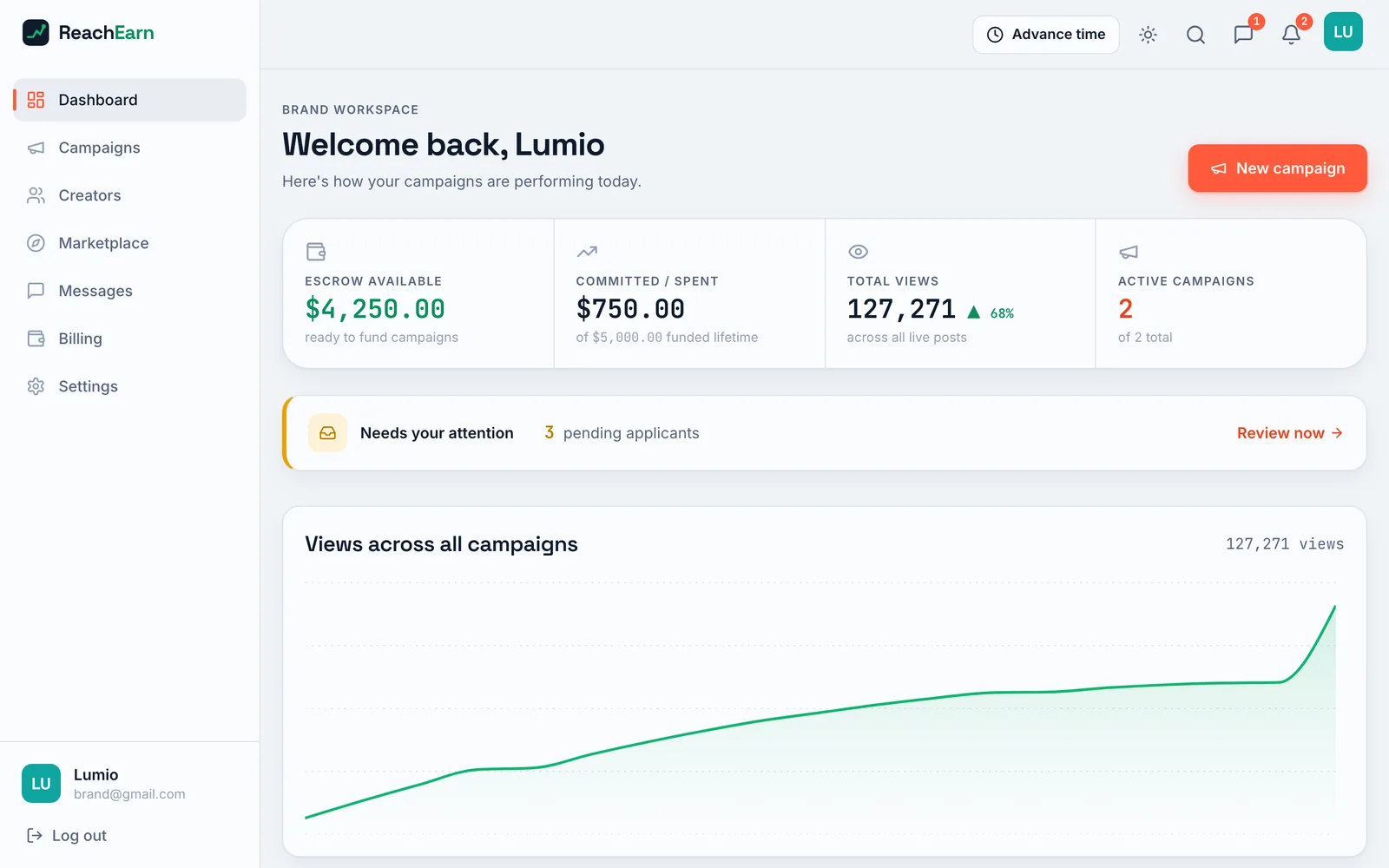Create a New campaign
1389x868 pixels.
point(1277,168)
